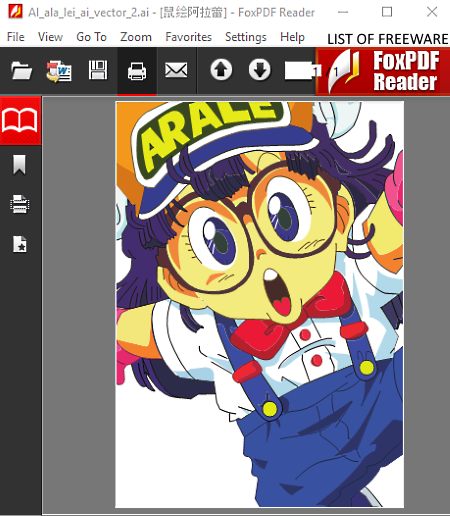Go to previous page with up arrow
The height and width of the screenshot is (516, 450).
[221, 70]
